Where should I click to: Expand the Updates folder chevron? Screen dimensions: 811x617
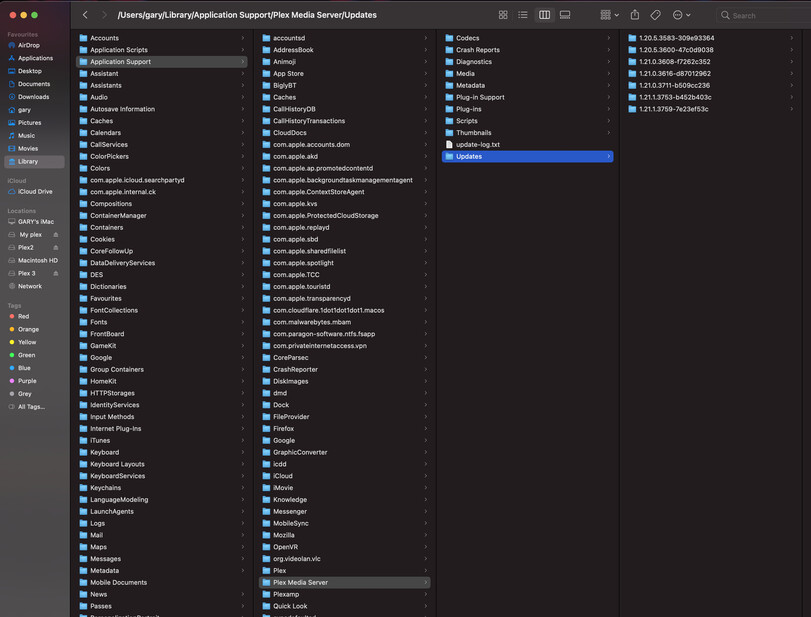(609, 156)
